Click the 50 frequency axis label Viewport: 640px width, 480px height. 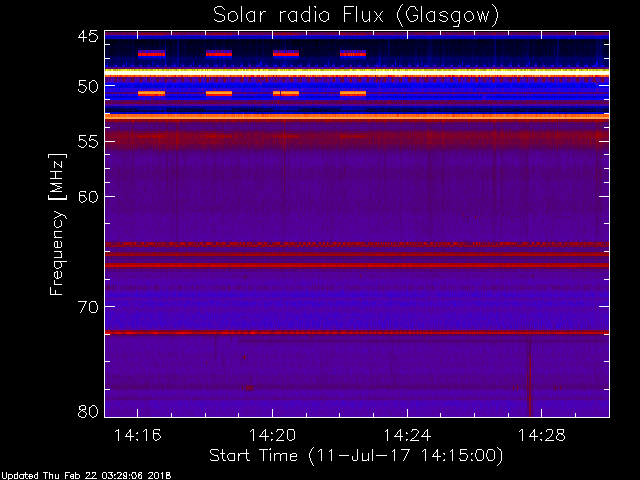pos(88,86)
